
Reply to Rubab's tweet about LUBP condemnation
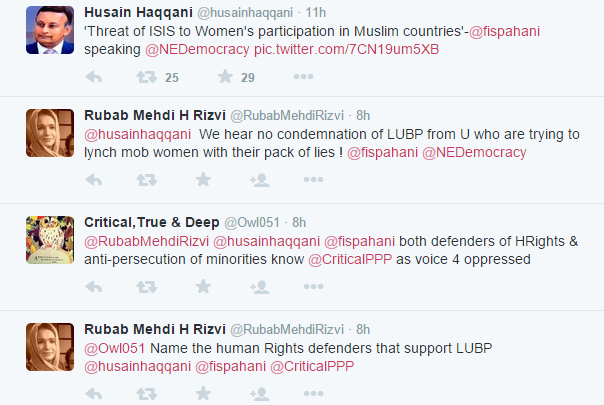tap(94, 180)
